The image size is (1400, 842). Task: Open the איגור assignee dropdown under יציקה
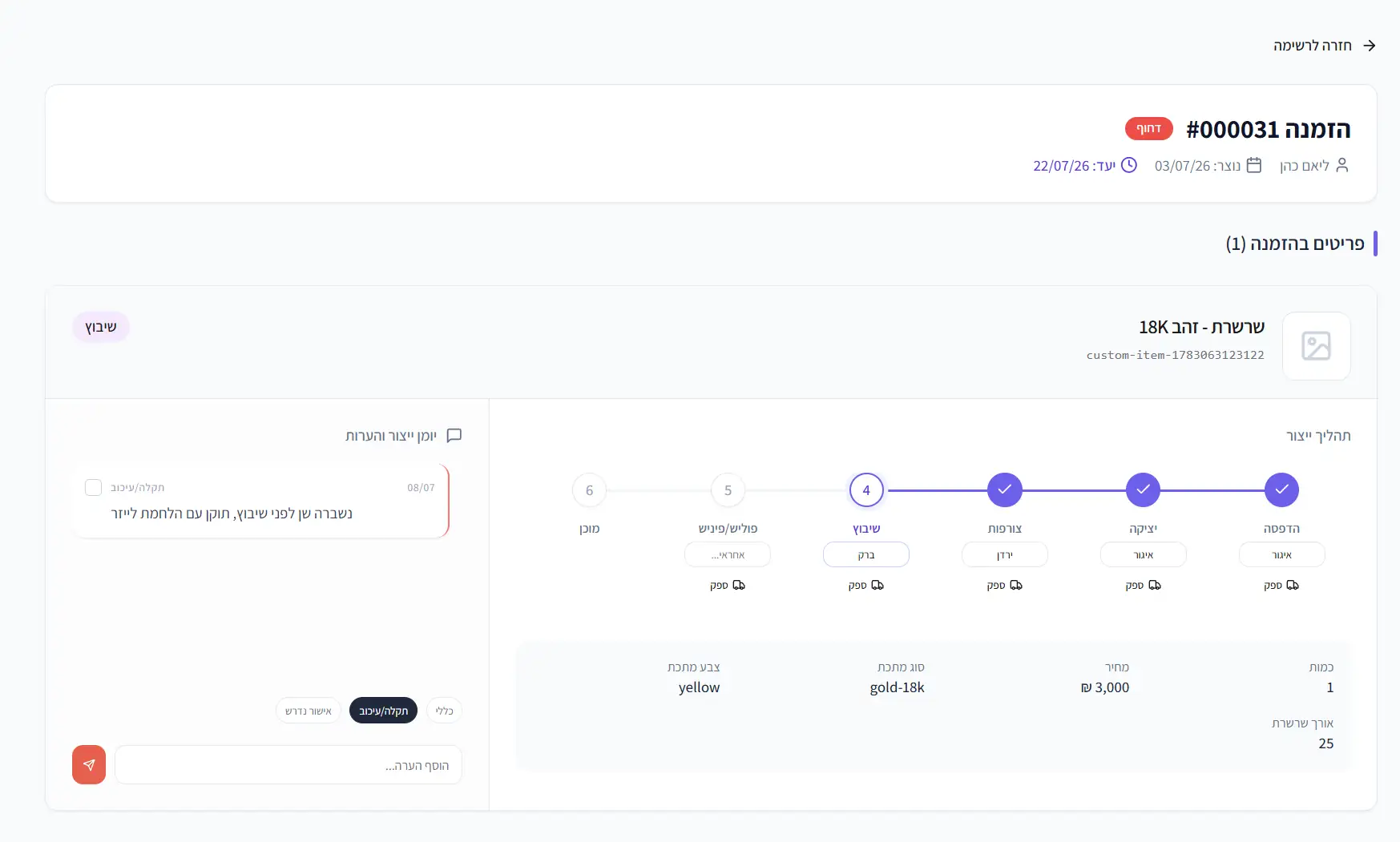coord(1143,554)
